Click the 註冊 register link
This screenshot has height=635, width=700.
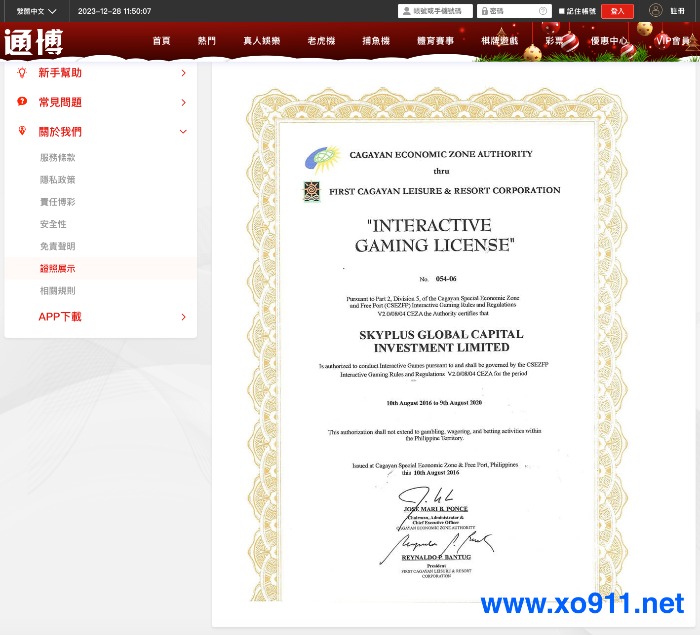(677, 11)
